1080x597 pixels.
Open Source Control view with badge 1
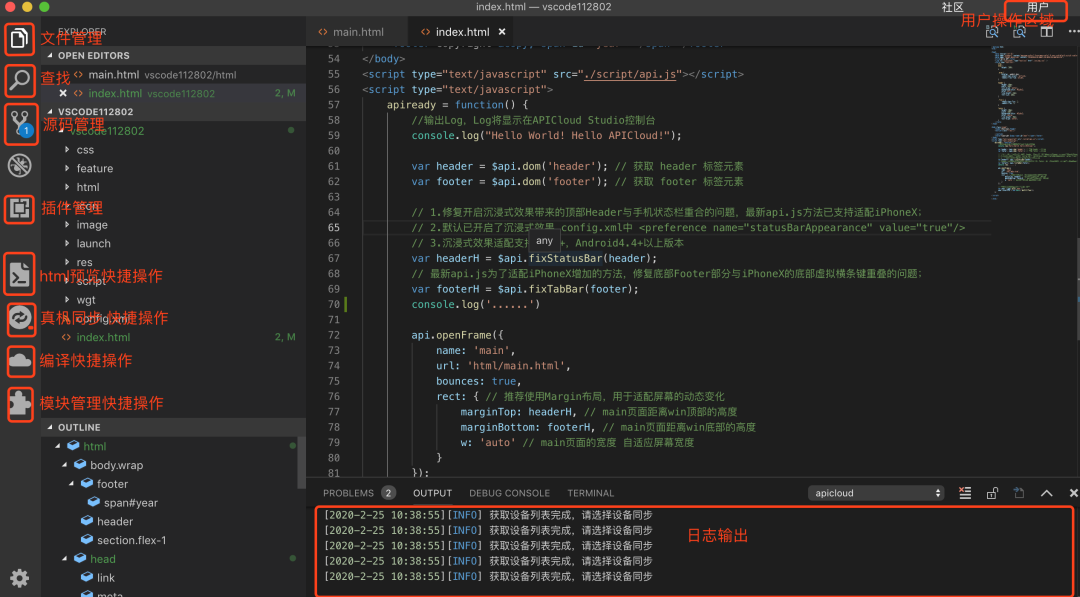20,124
